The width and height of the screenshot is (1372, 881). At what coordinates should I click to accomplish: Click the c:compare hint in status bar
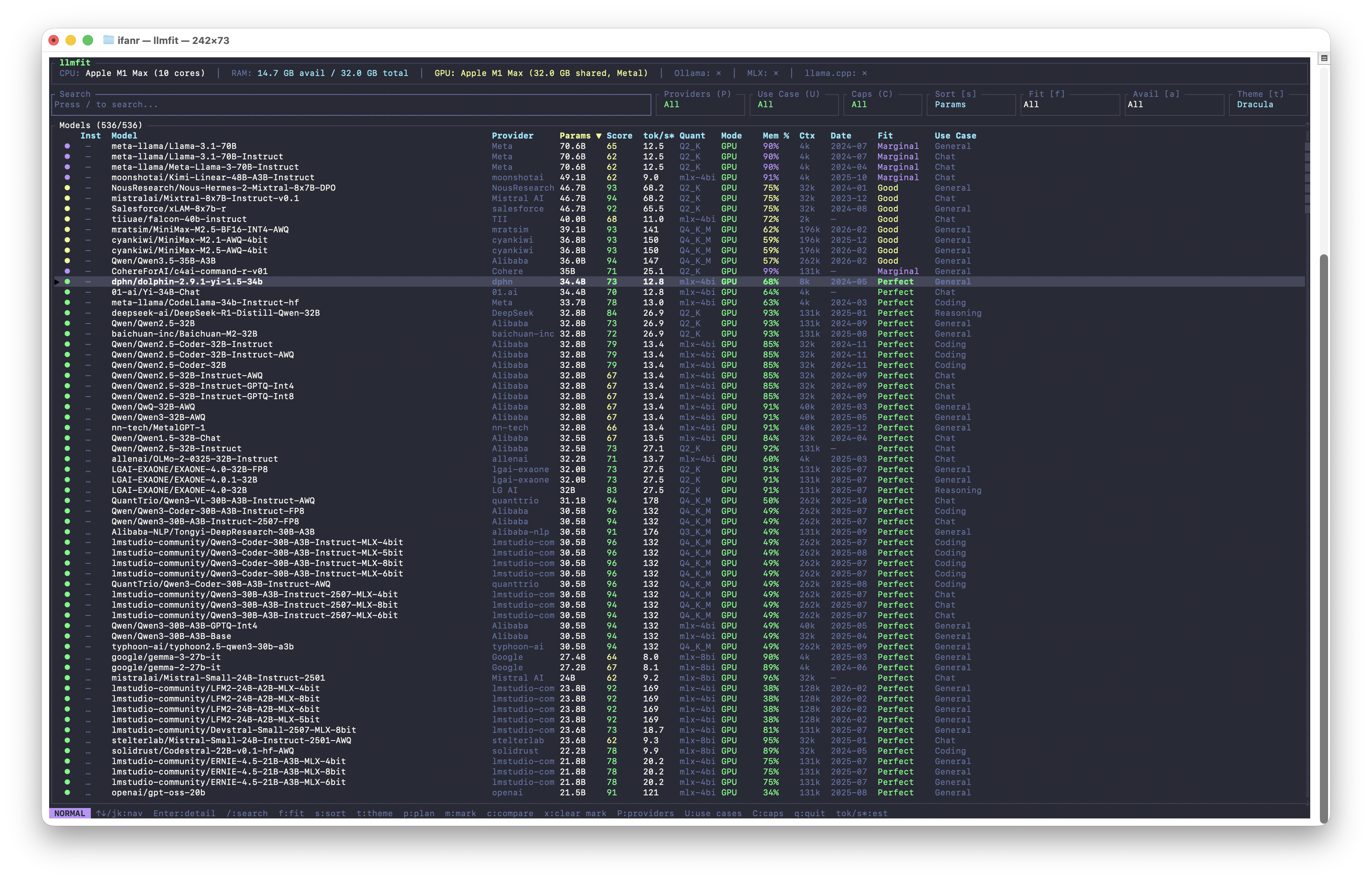pyautogui.click(x=510, y=814)
